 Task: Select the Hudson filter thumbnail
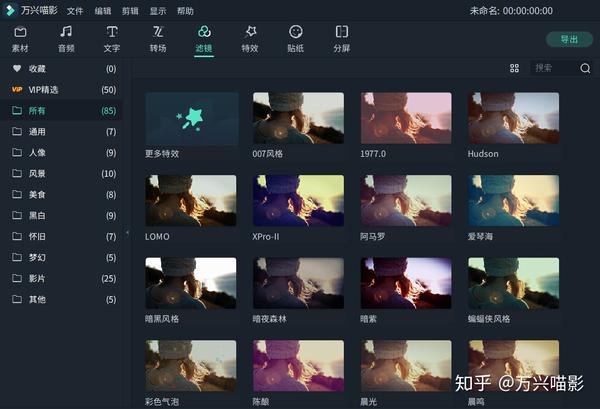pyautogui.click(x=514, y=118)
